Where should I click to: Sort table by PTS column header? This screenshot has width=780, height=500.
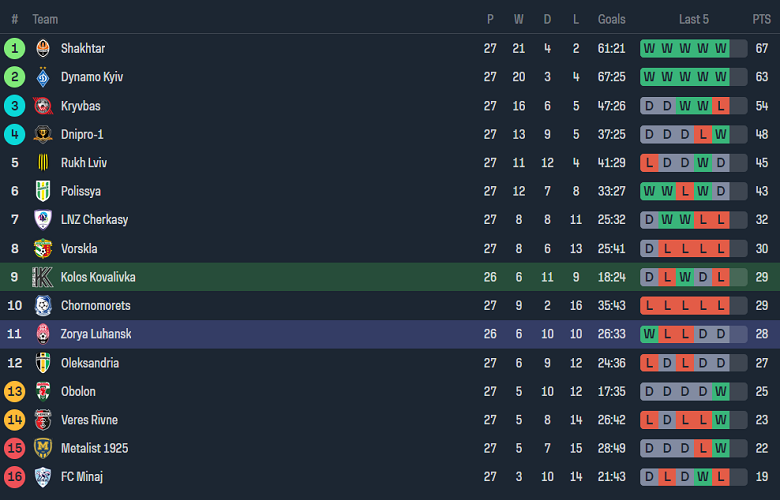[x=761, y=19]
